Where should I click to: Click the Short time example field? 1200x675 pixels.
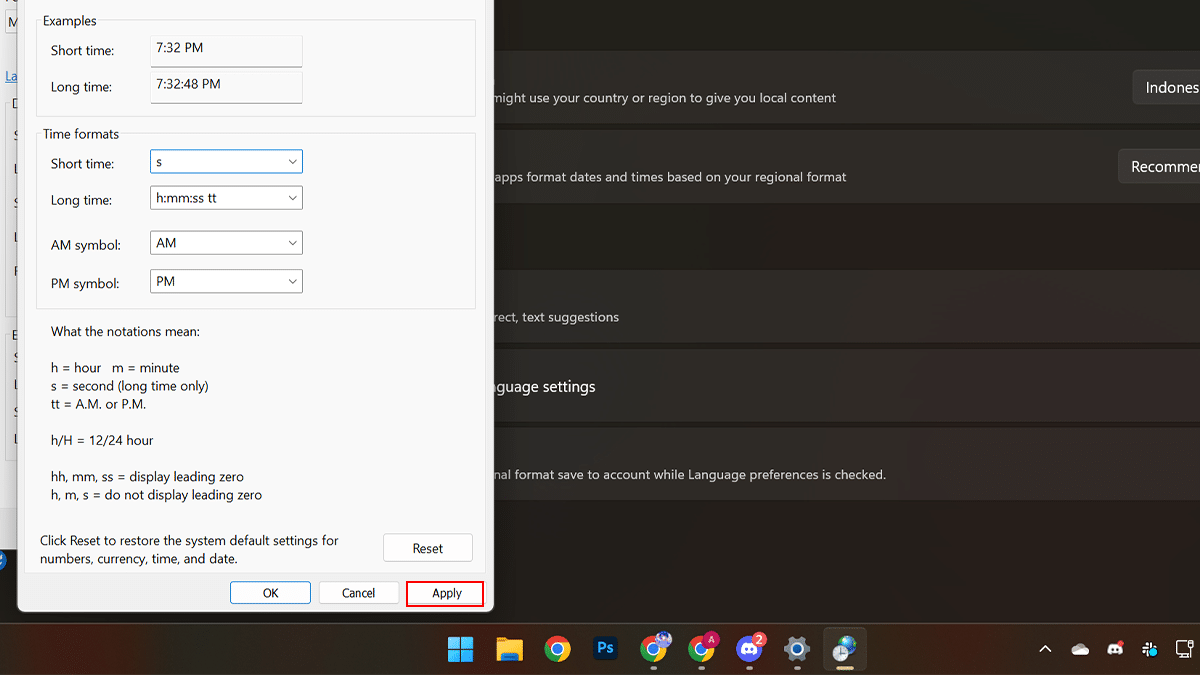click(x=226, y=51)
